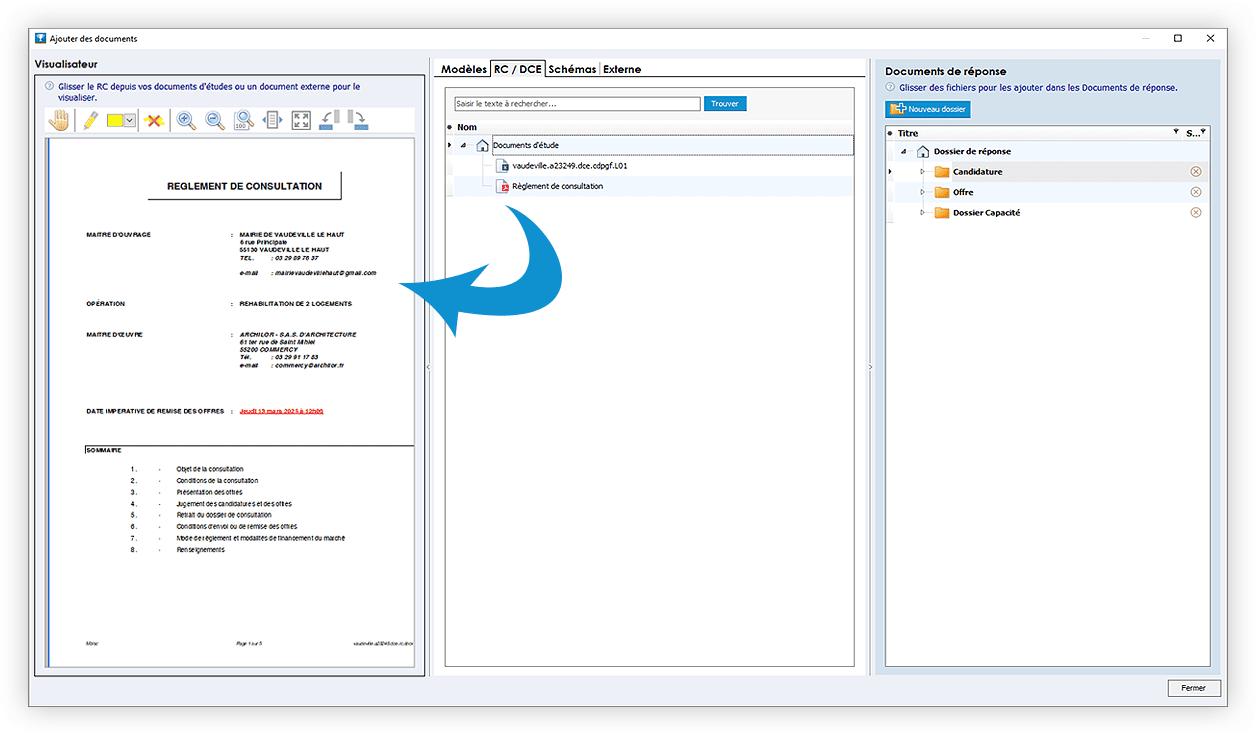Activate the yellow highlighter pencil tool
This screenshot has height=735, width=1256.
[90, 120]
